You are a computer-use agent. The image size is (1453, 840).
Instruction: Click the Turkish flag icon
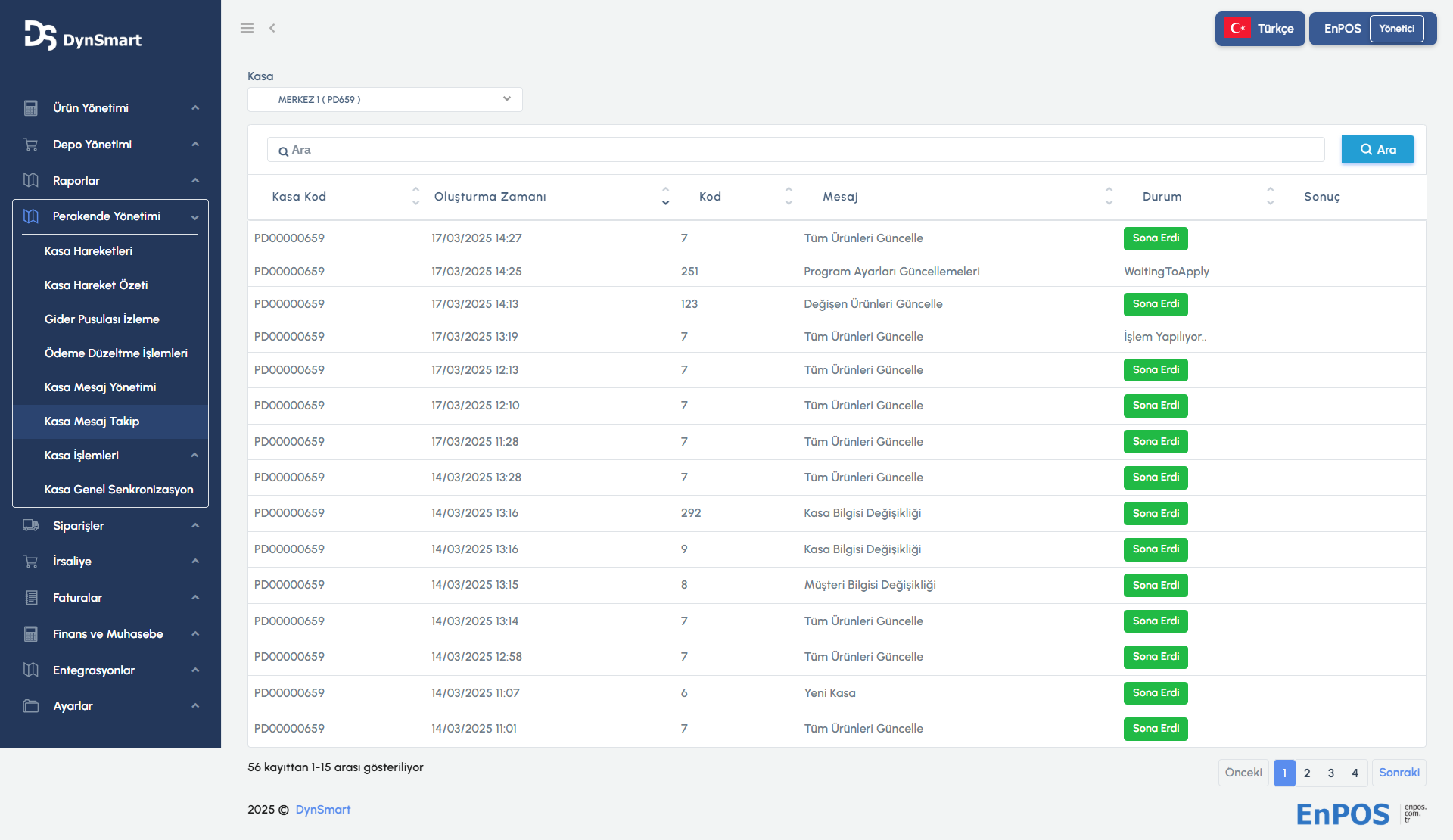[1237, 29]
